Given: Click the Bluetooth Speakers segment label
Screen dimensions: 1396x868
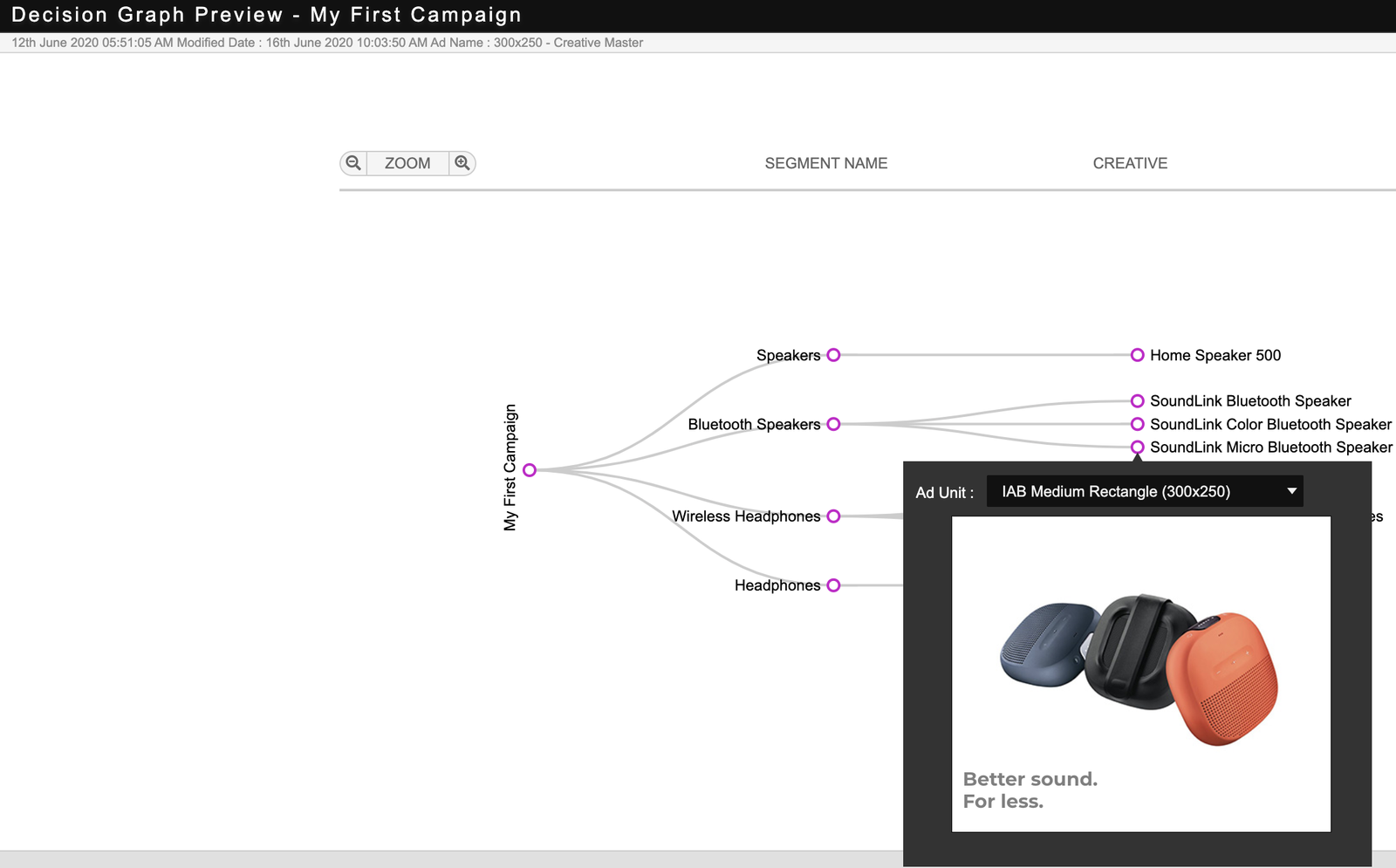Looking at the screenshot, I should [x=754, y=424].
